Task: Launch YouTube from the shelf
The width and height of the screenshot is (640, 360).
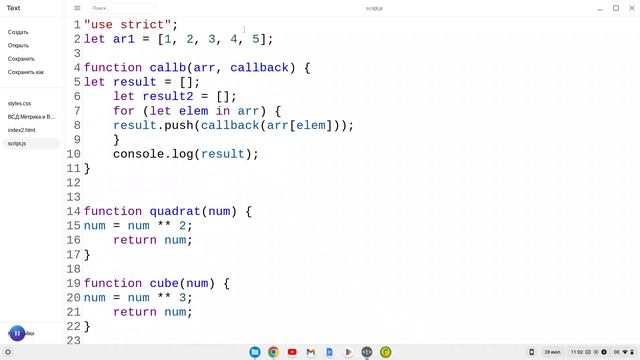Action: (x=292, y=352)
